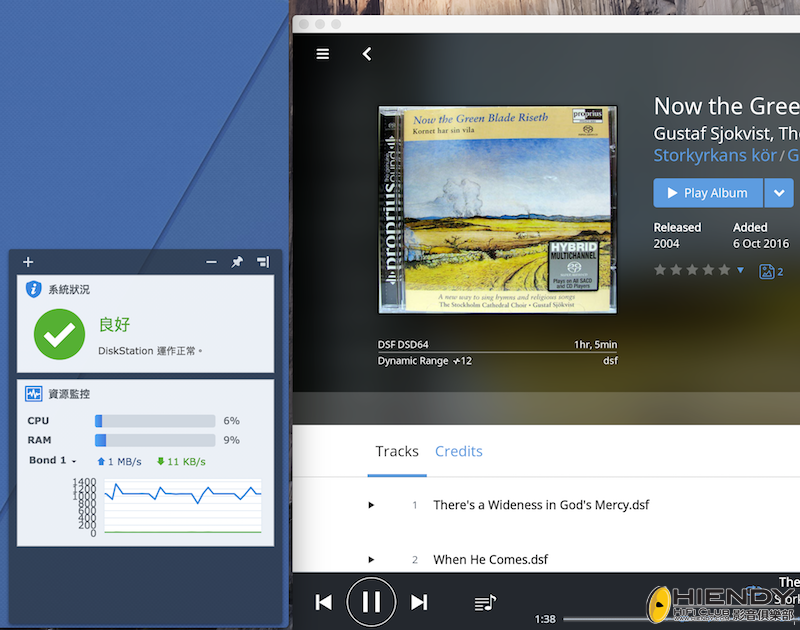Open the system status shield icon

coord(34,289)
